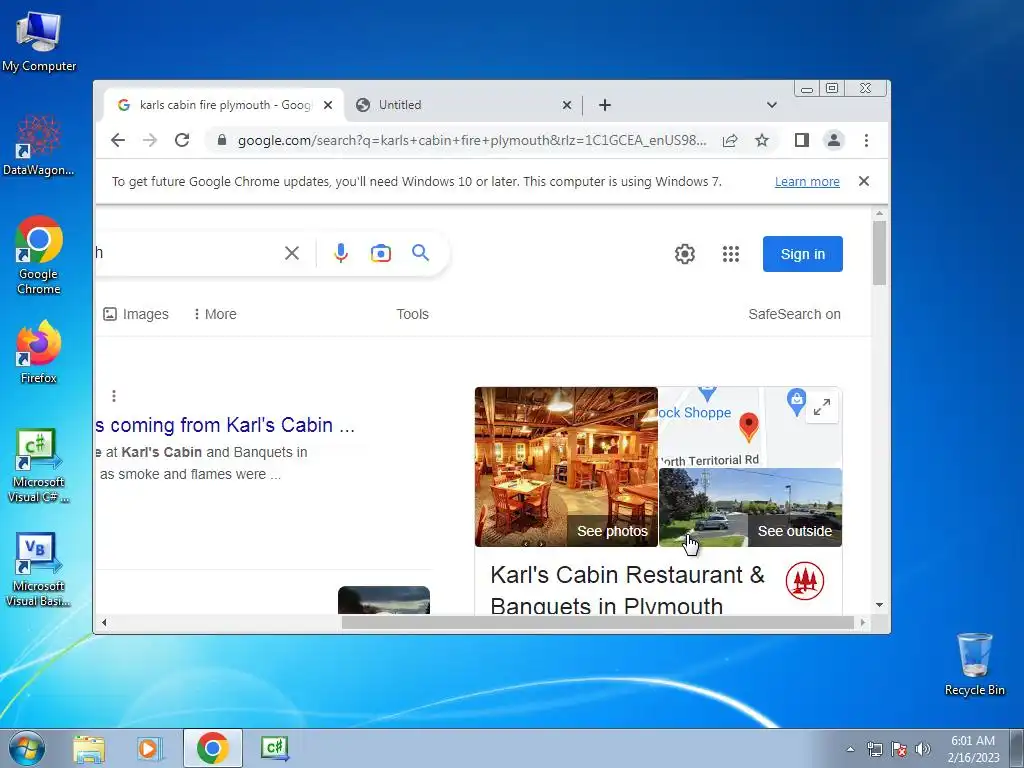
Task: Close the karls cabin fire plymouth tab
Action: point(328,104)
